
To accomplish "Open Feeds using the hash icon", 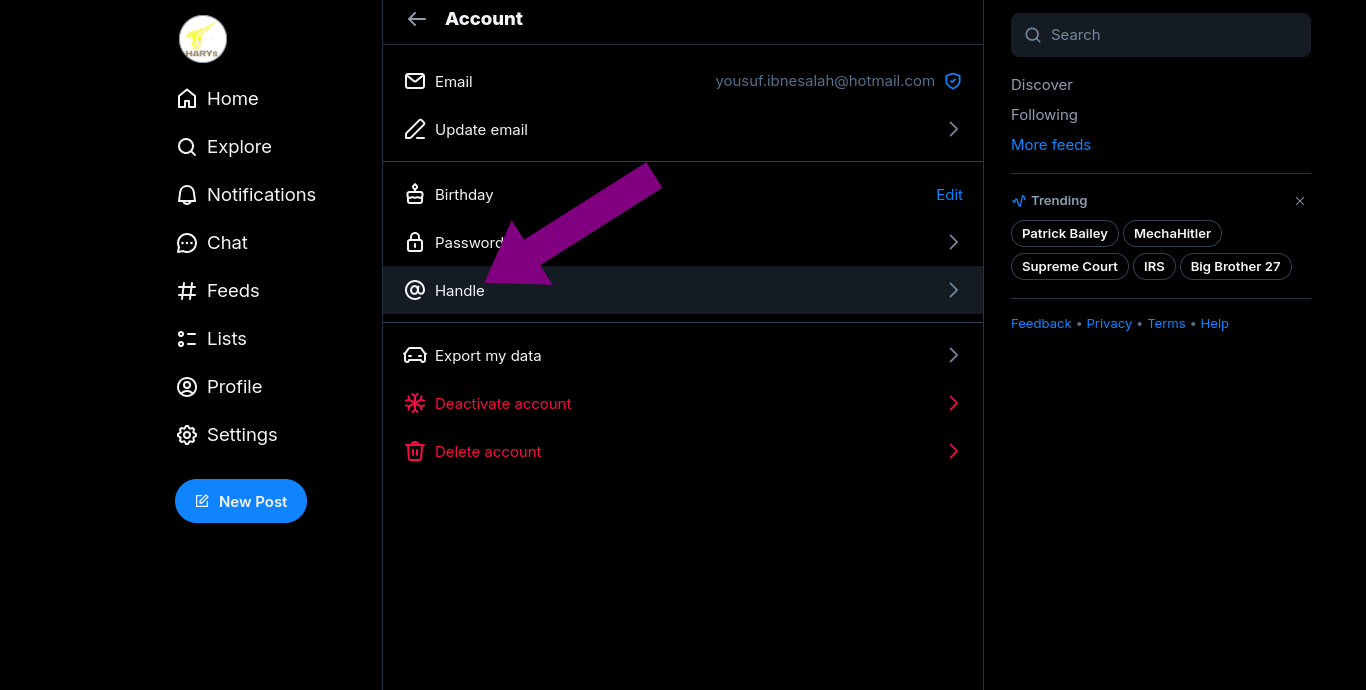I will click(187, 291).
